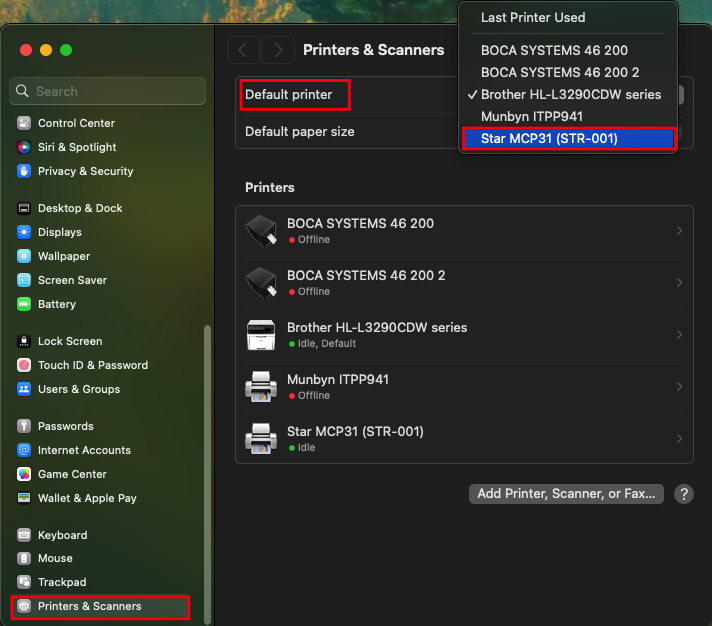The width and height of the screenshot is (712, 626).
Task: Click the sidebar vertical scrollbar
Action: click(208, 474)
